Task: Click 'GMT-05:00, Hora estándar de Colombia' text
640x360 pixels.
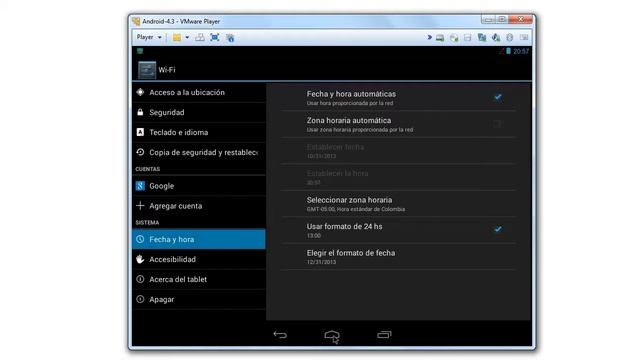Action: [x=356, y=209]
